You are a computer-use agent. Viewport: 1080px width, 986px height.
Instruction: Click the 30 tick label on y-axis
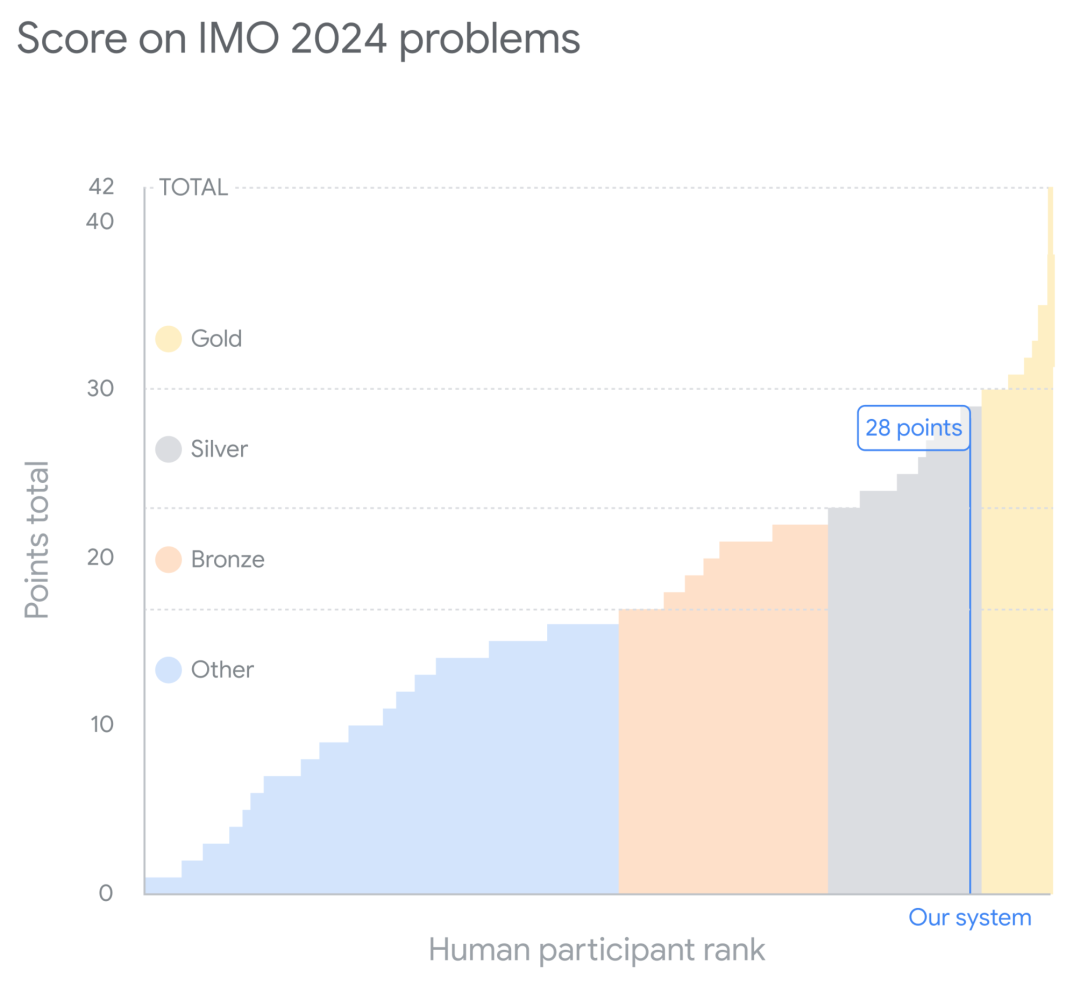101,389
